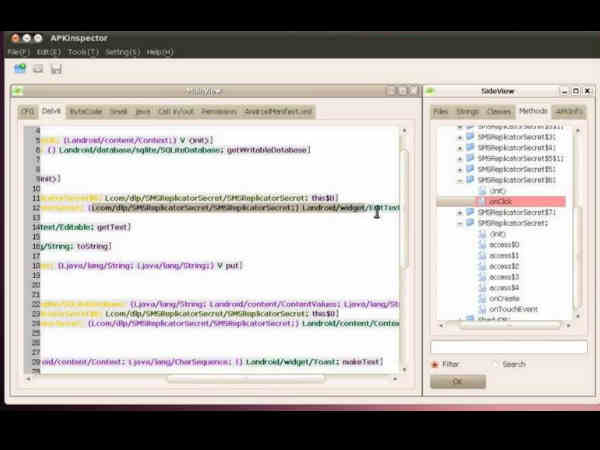Click the method icon next to access$0
Viewport: 600px width, 450px height.
pyautogui.click(x=483, y=245)
